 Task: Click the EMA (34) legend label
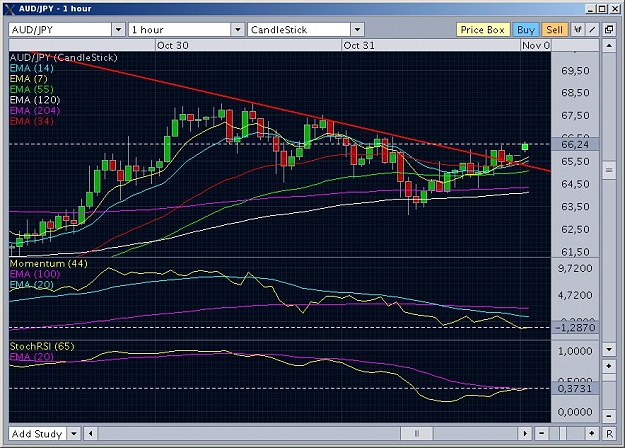click(x=31, y=121)
